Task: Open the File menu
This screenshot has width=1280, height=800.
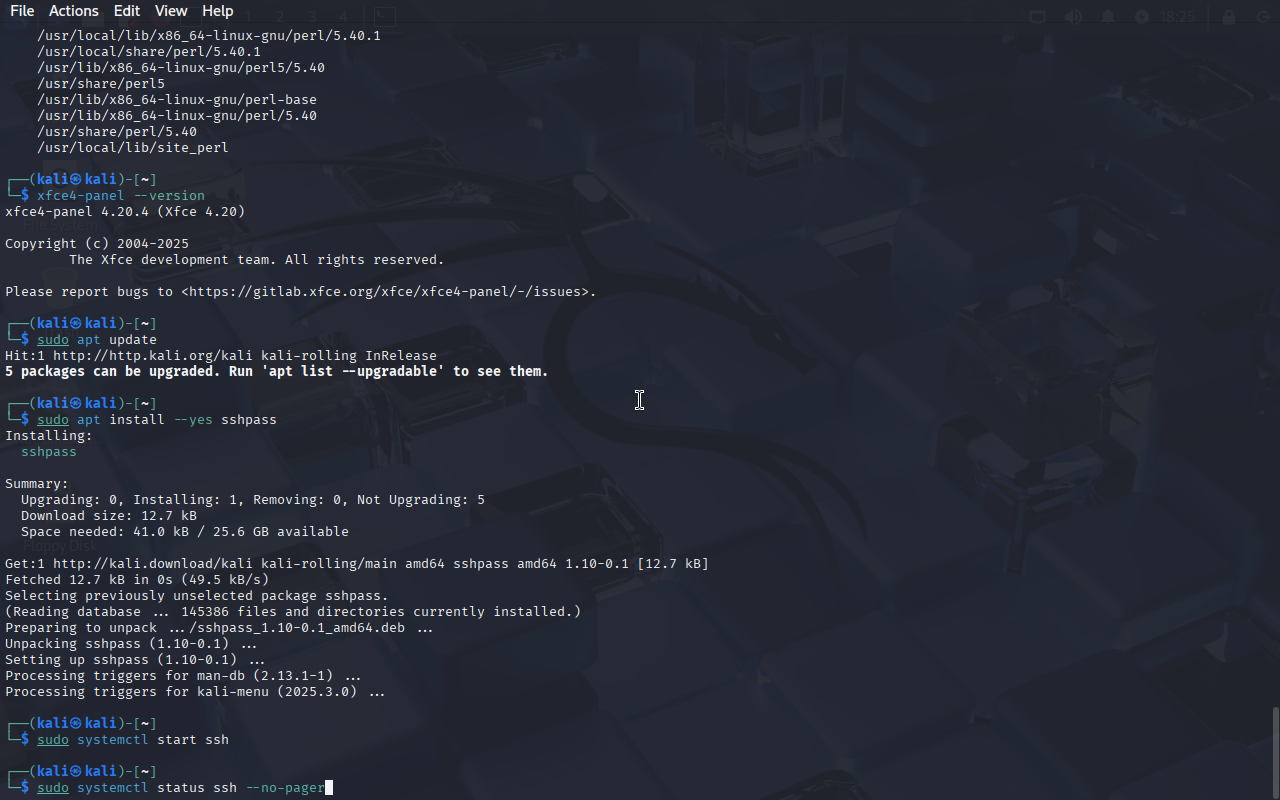Action: (22, 11)
